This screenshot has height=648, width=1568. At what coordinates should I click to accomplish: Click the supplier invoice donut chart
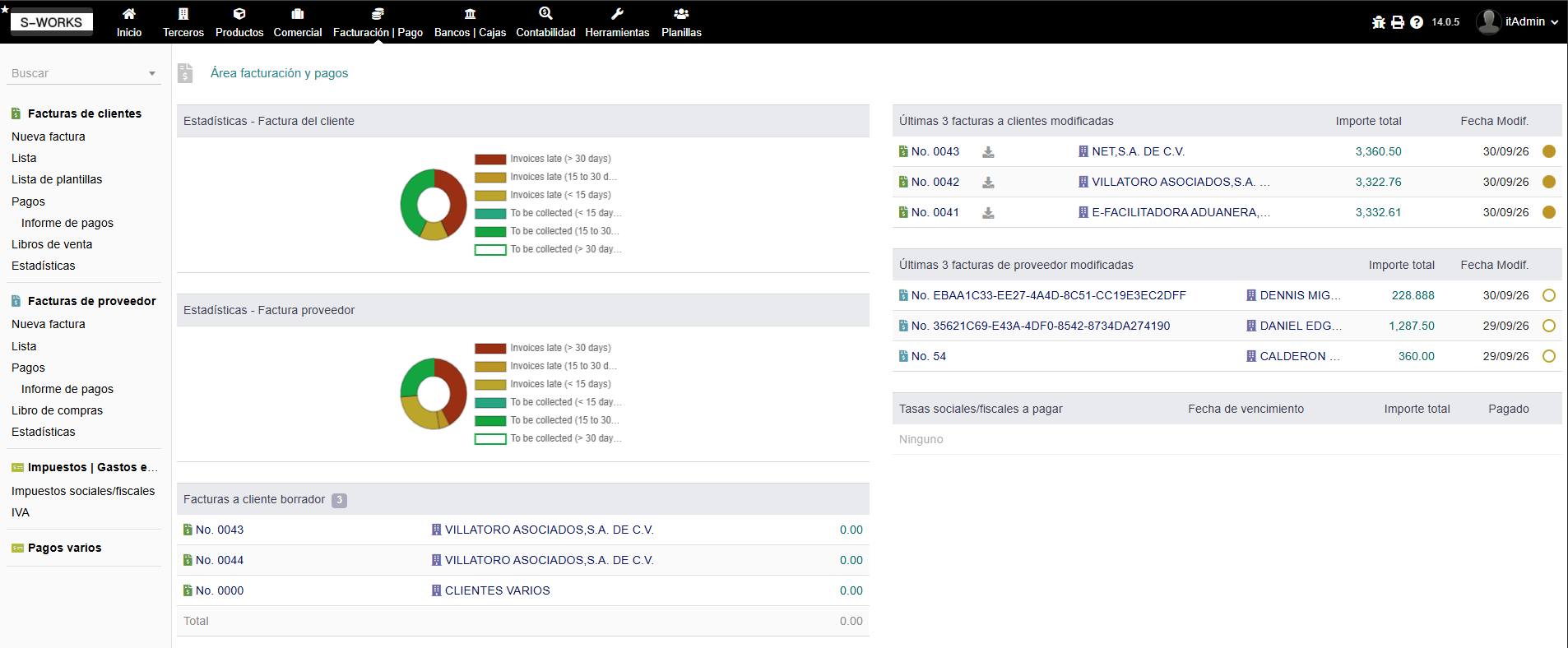pos(434,393)
